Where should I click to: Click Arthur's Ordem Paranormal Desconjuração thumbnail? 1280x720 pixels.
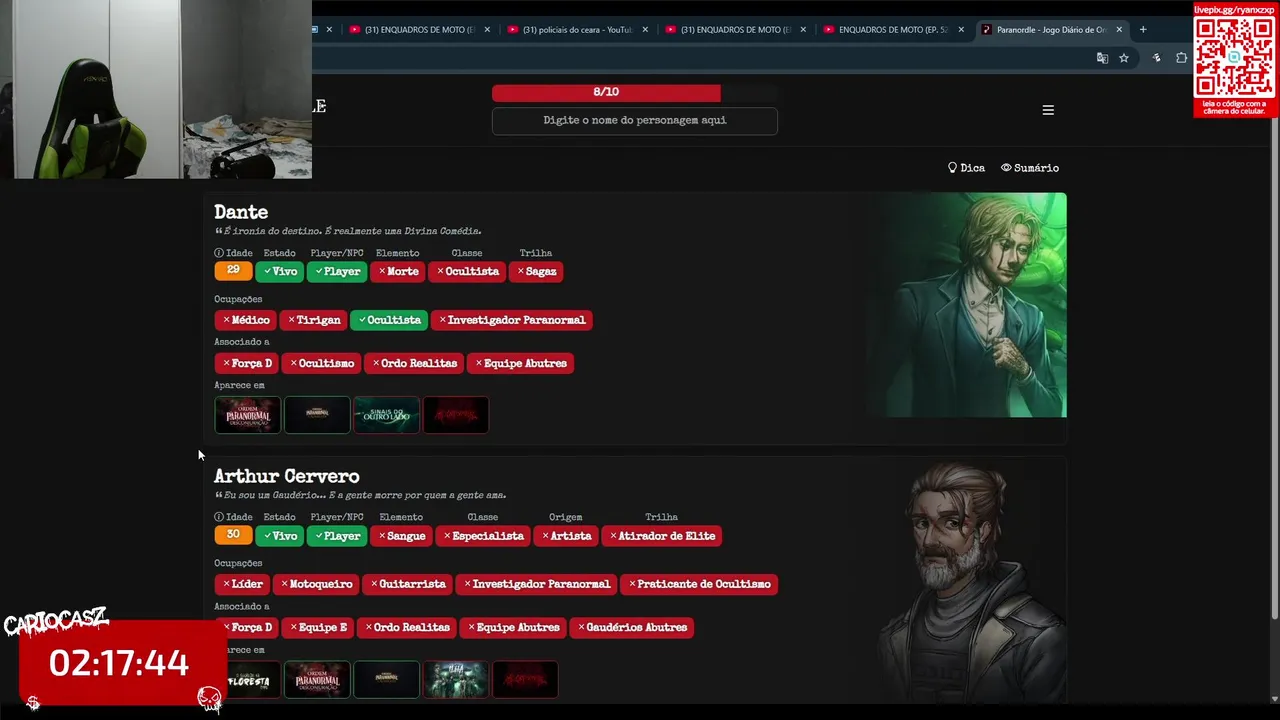point(317,679)
